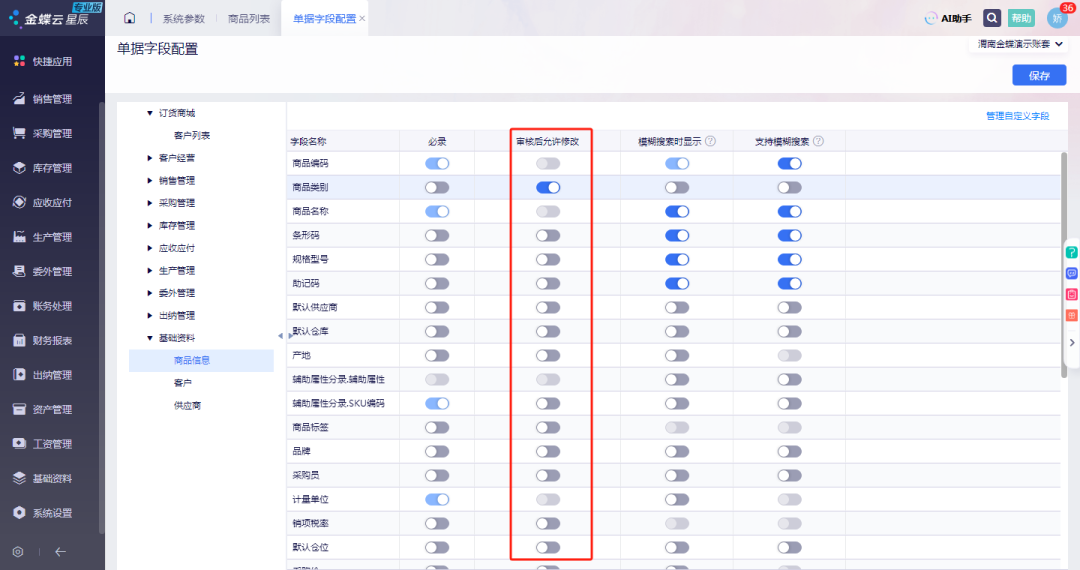Toggle 审核后允许修改 for 默认仓库

point(548,332)
